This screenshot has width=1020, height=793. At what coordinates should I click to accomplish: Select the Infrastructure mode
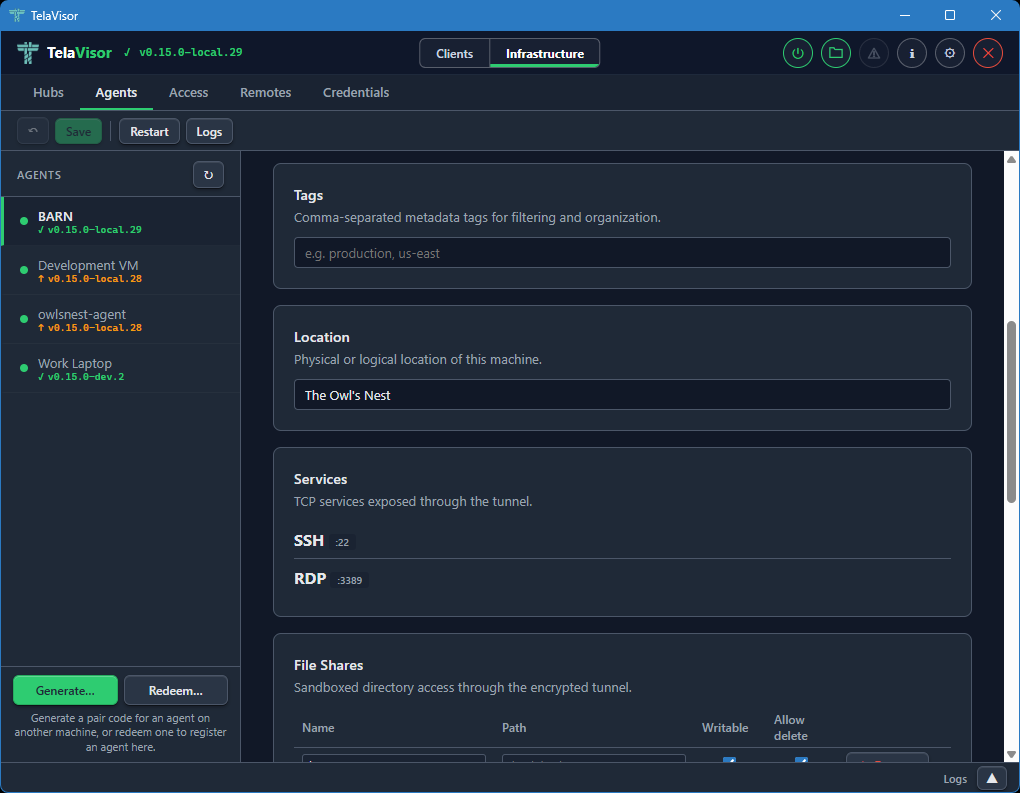544,53
